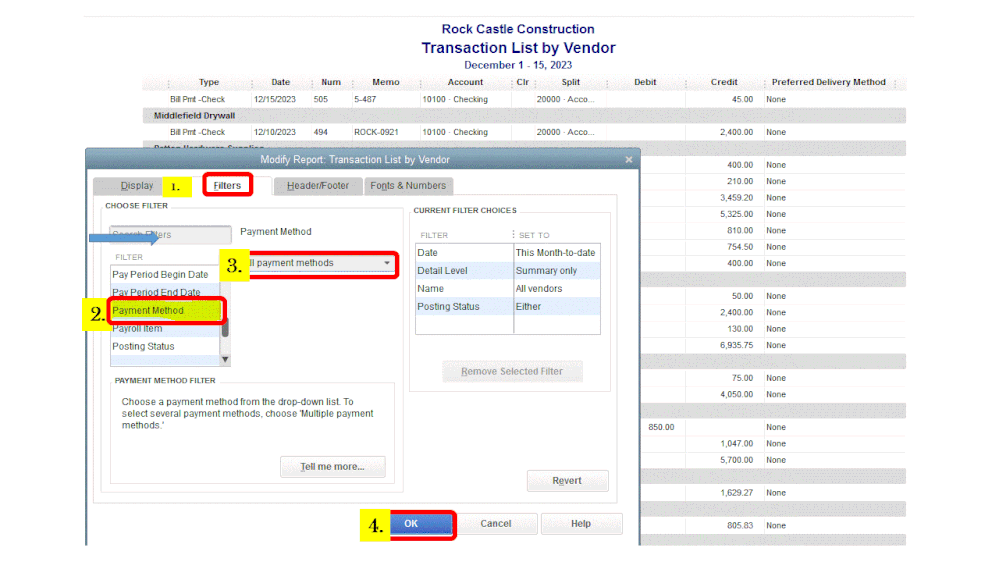The image size is (999, 562).
Task: Open the Filters tab
Action: (227, 185)
